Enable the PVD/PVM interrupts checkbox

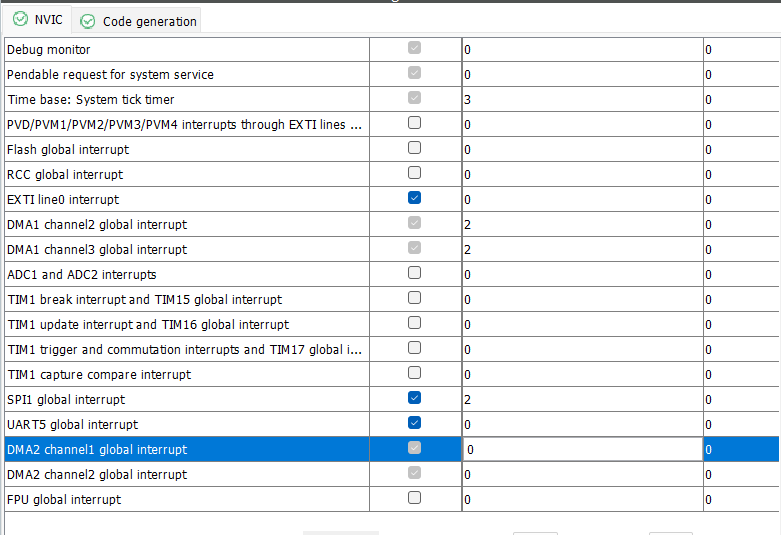(415, 123)
